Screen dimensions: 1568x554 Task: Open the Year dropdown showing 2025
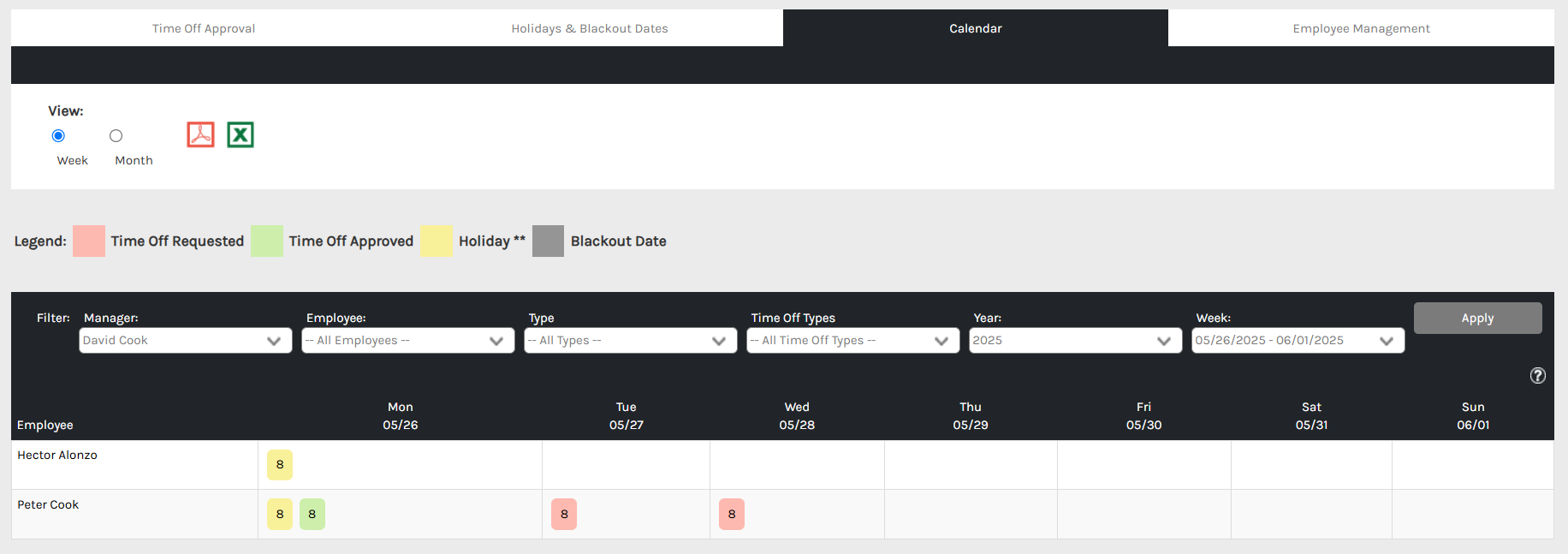1076,340
